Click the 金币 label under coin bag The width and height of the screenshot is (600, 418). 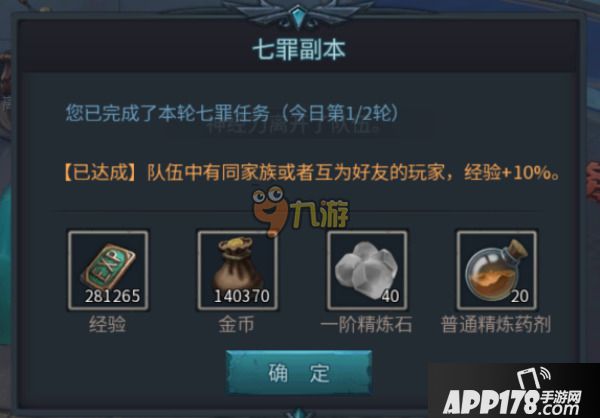(x=236, y=325)
